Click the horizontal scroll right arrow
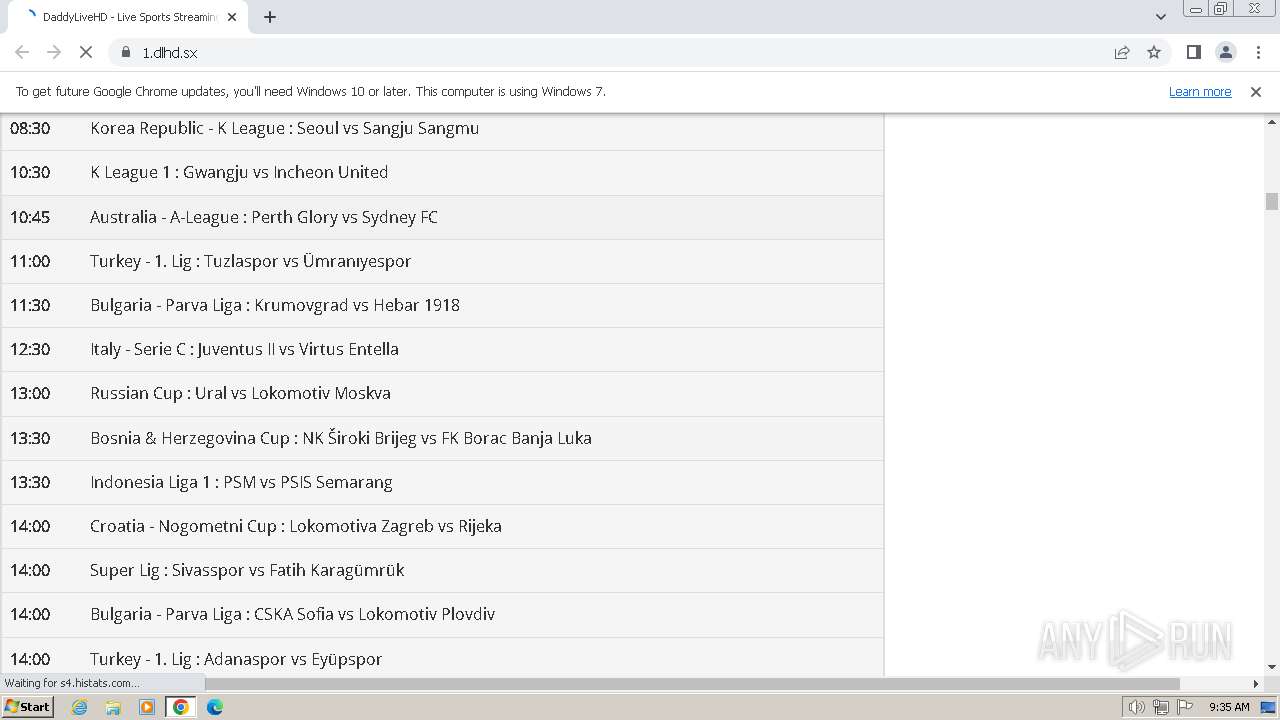 [1256, 684]
